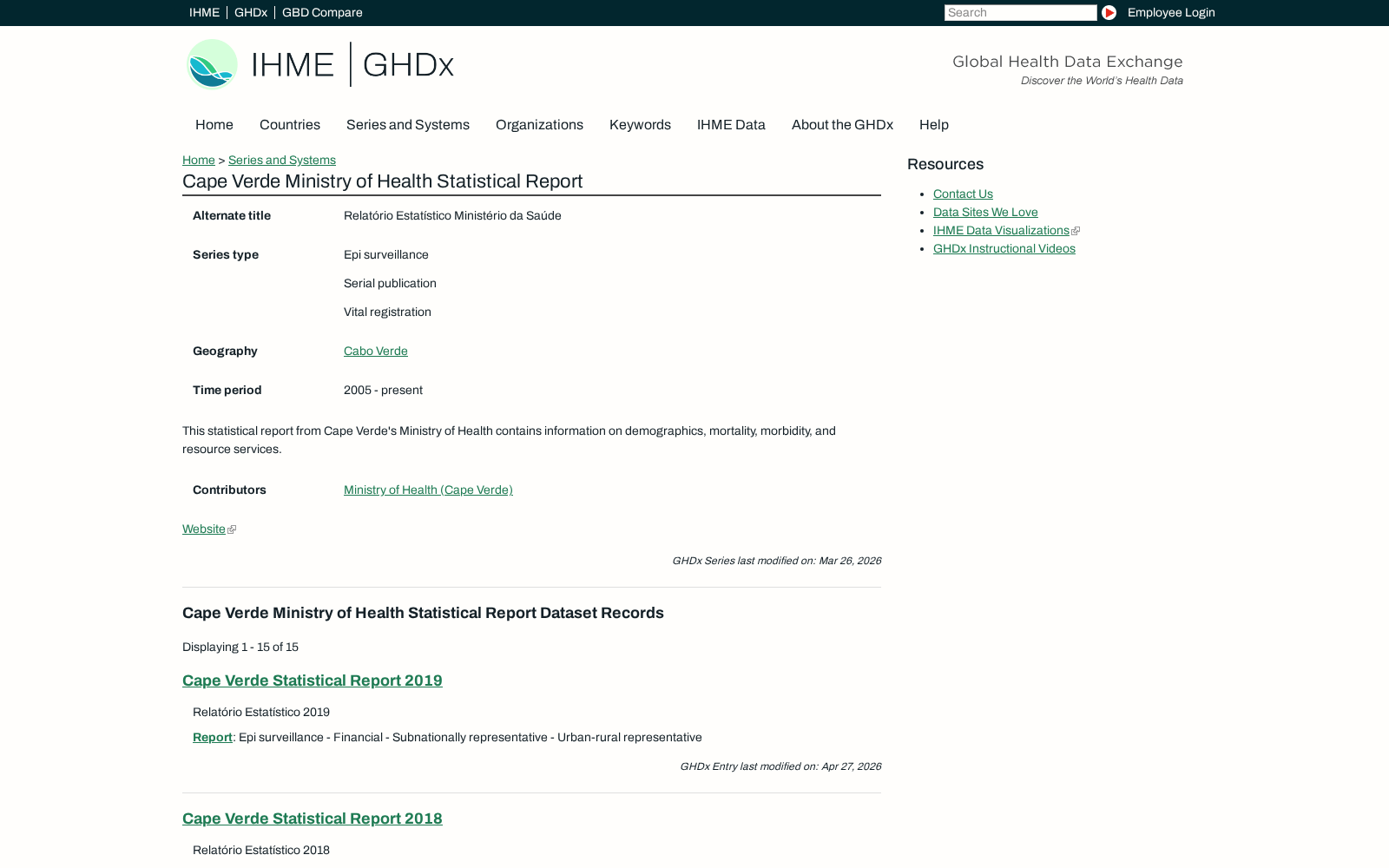1389x868 pixels.
Task: Open Cape Verde Statistical Report 2018
Action: pos(313,819)
